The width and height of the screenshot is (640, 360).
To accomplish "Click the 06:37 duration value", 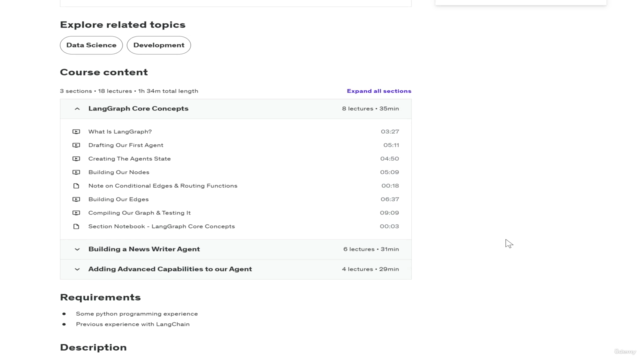I will (390, 199).
